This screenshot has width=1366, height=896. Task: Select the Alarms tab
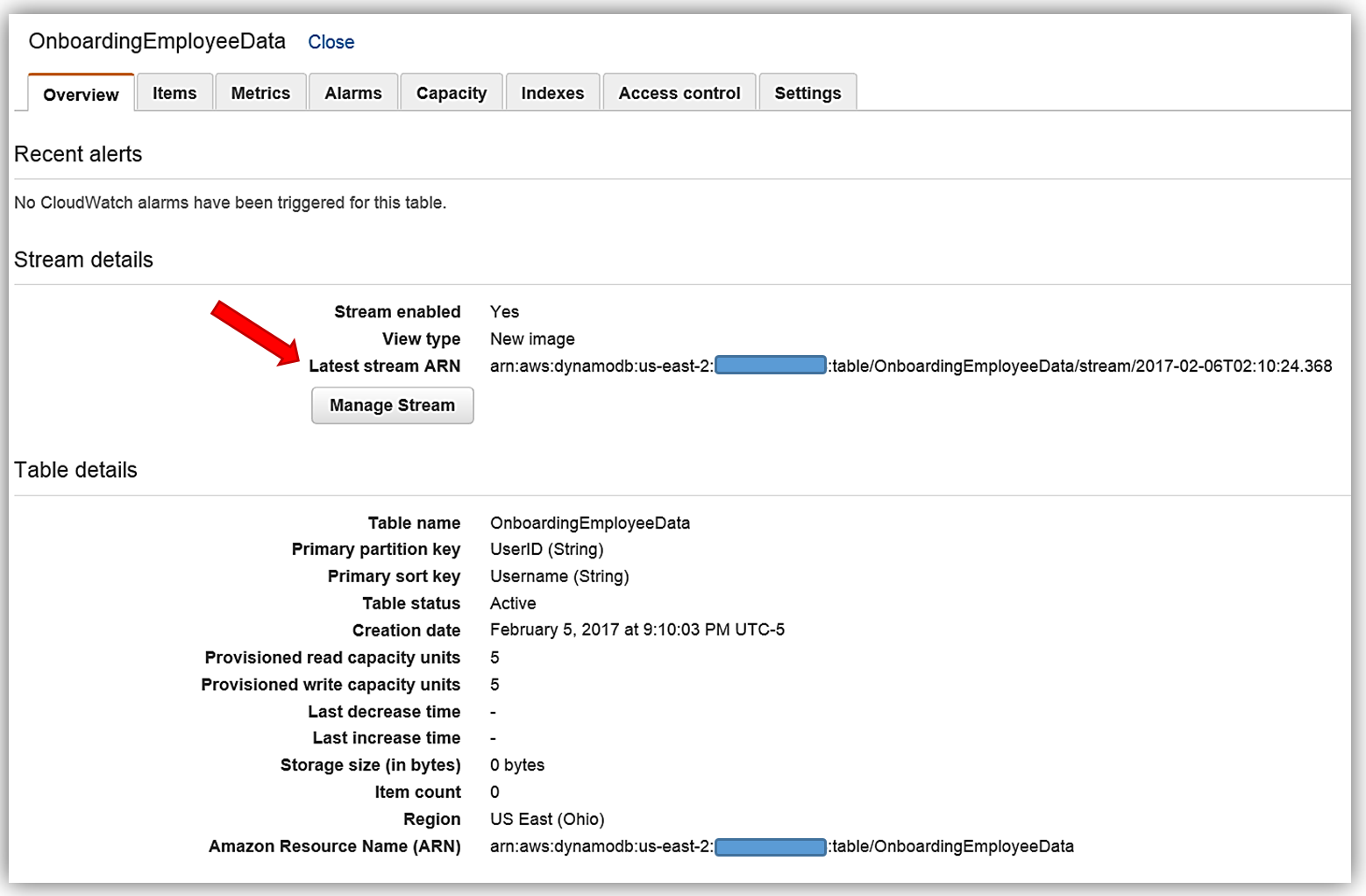[x=353, y=93]
